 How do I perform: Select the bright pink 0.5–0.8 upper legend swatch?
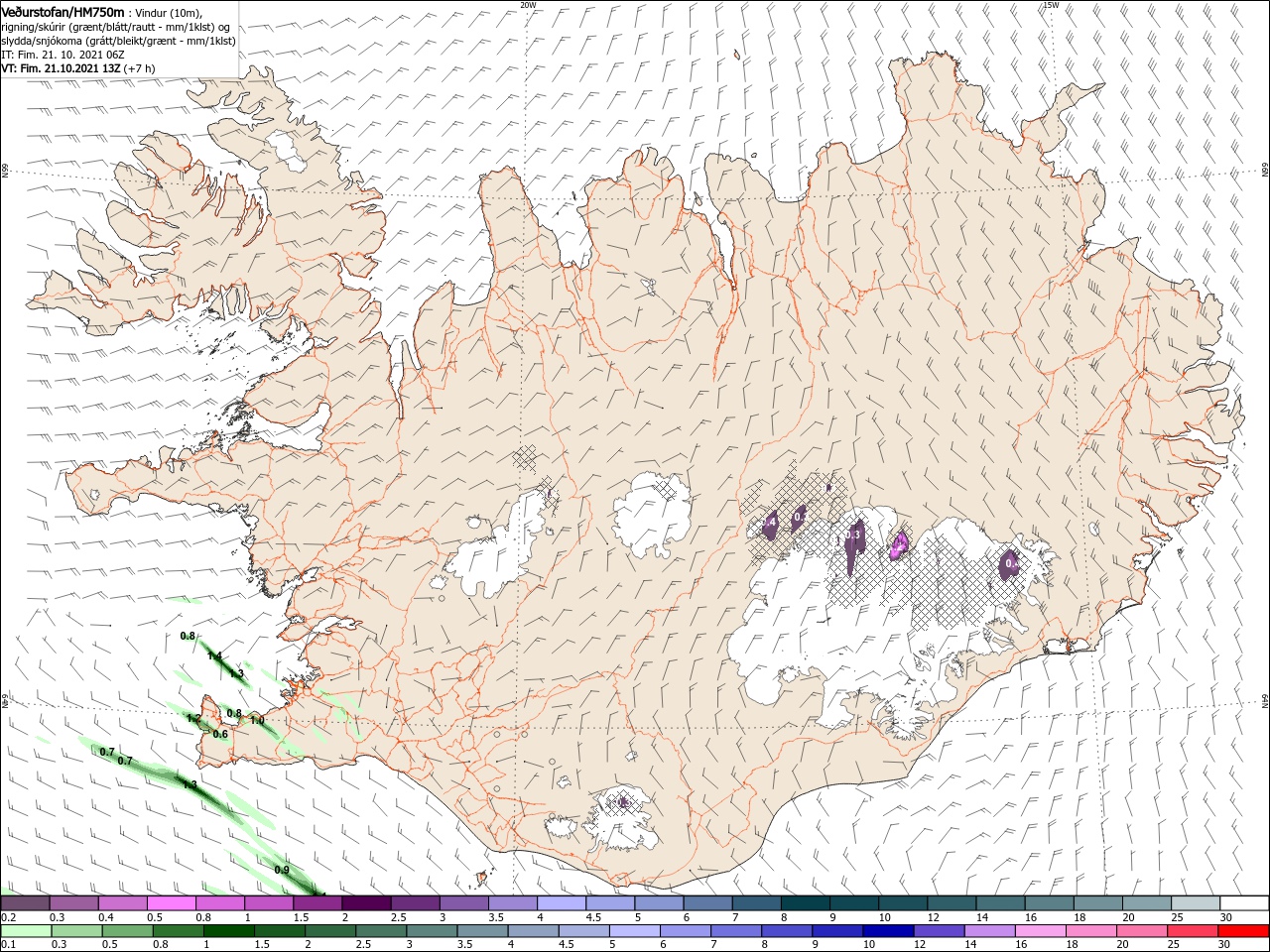coord(172,903)
